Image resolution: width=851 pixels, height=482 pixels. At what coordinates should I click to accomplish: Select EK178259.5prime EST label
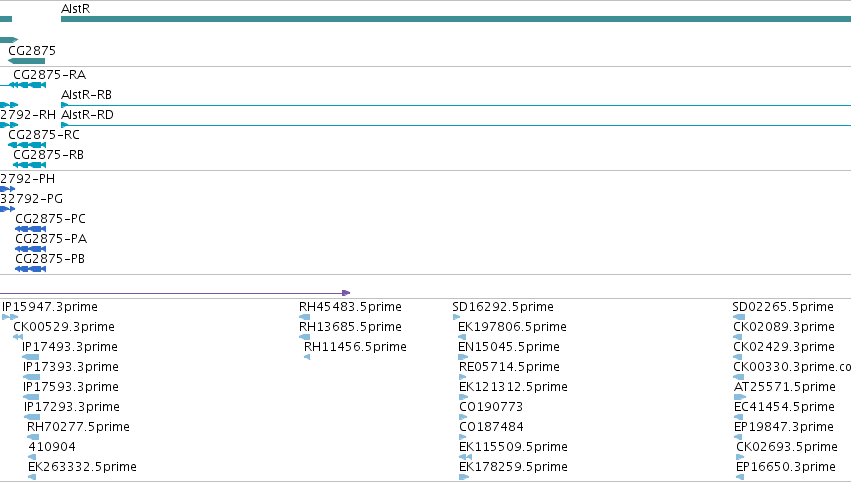[x=513, y=467]
